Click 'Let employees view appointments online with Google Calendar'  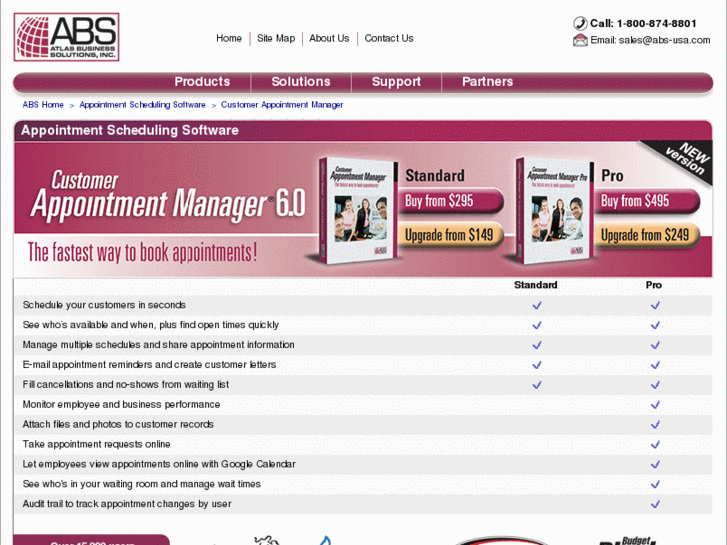pos(159,464)
